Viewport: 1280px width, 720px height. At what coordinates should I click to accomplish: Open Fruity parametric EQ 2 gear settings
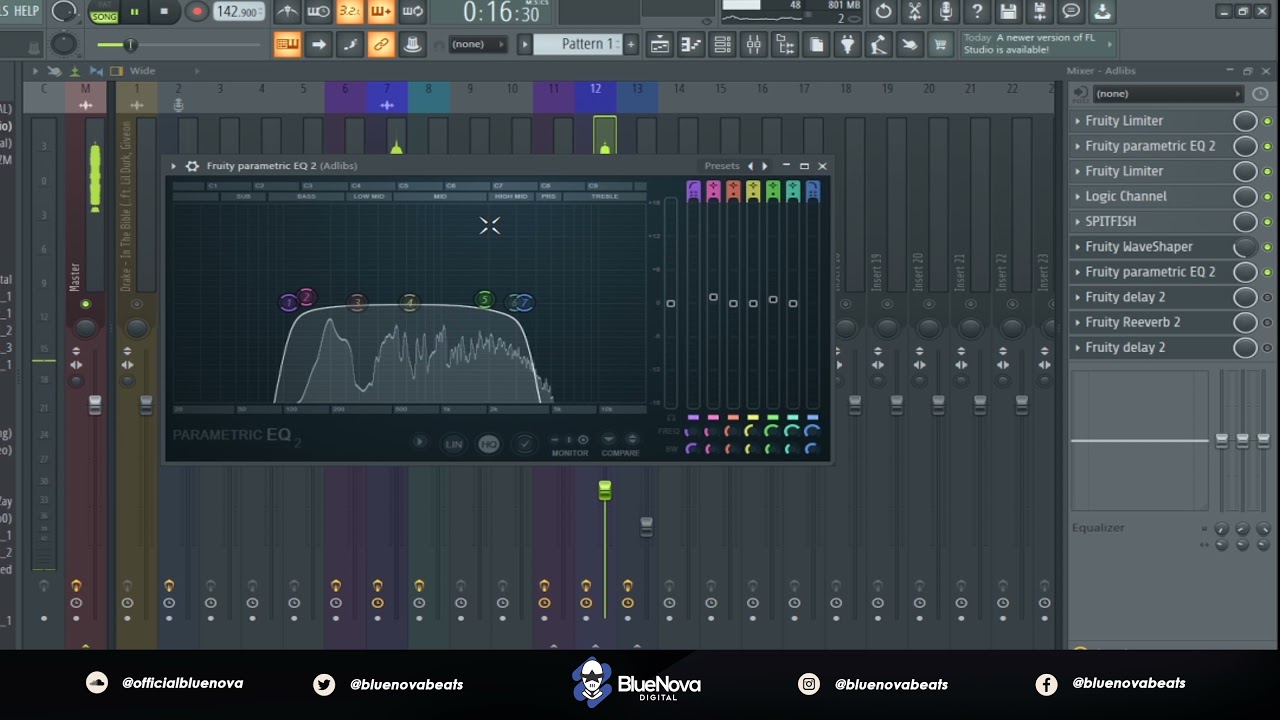(x=192, y=166)
